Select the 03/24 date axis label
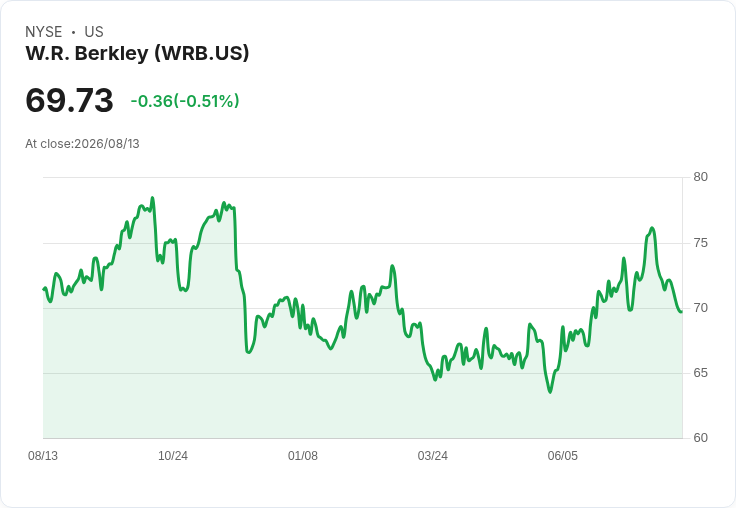736x508 pixels. click(432, 456)
